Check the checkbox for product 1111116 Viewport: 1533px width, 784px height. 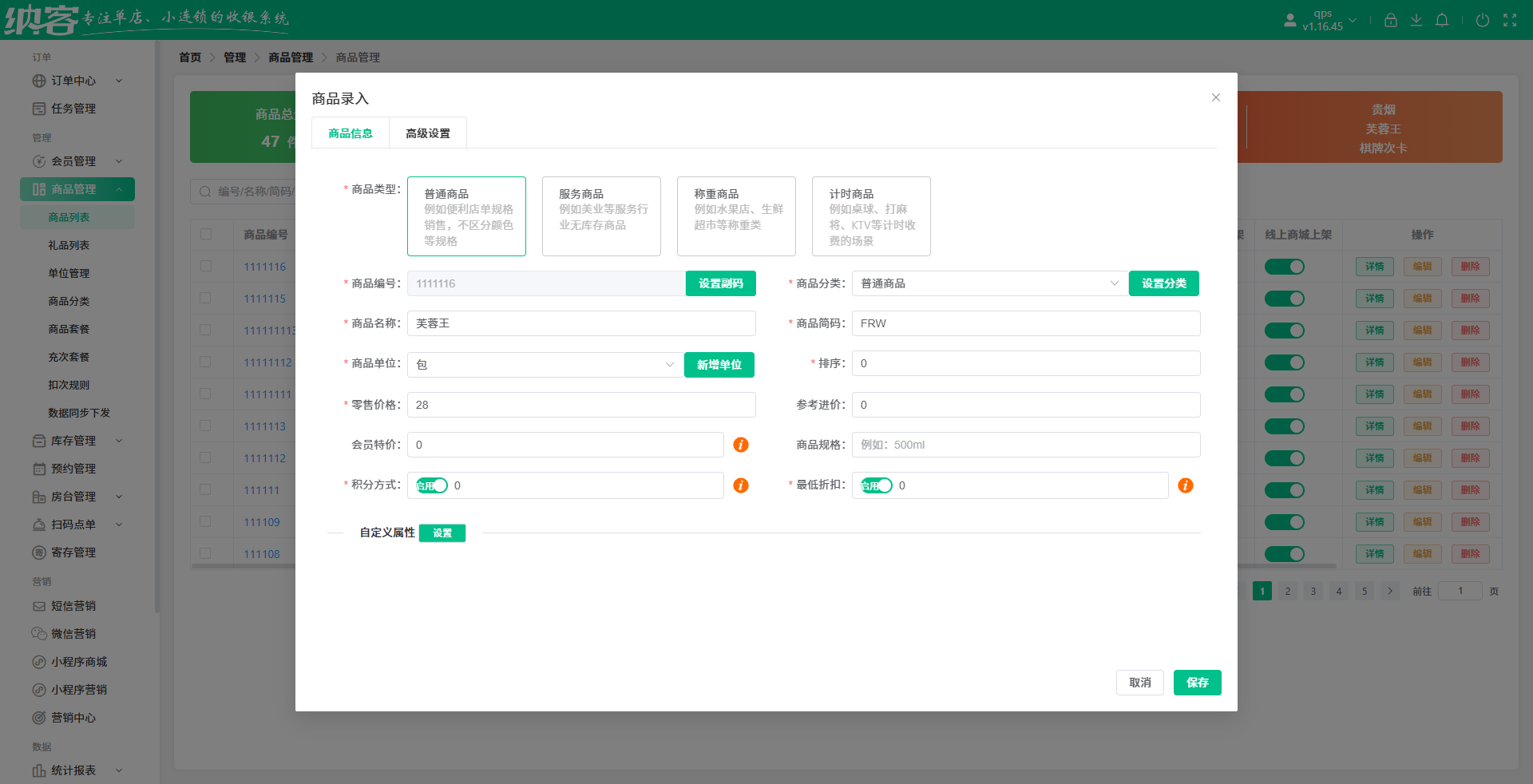pos(206,266)
